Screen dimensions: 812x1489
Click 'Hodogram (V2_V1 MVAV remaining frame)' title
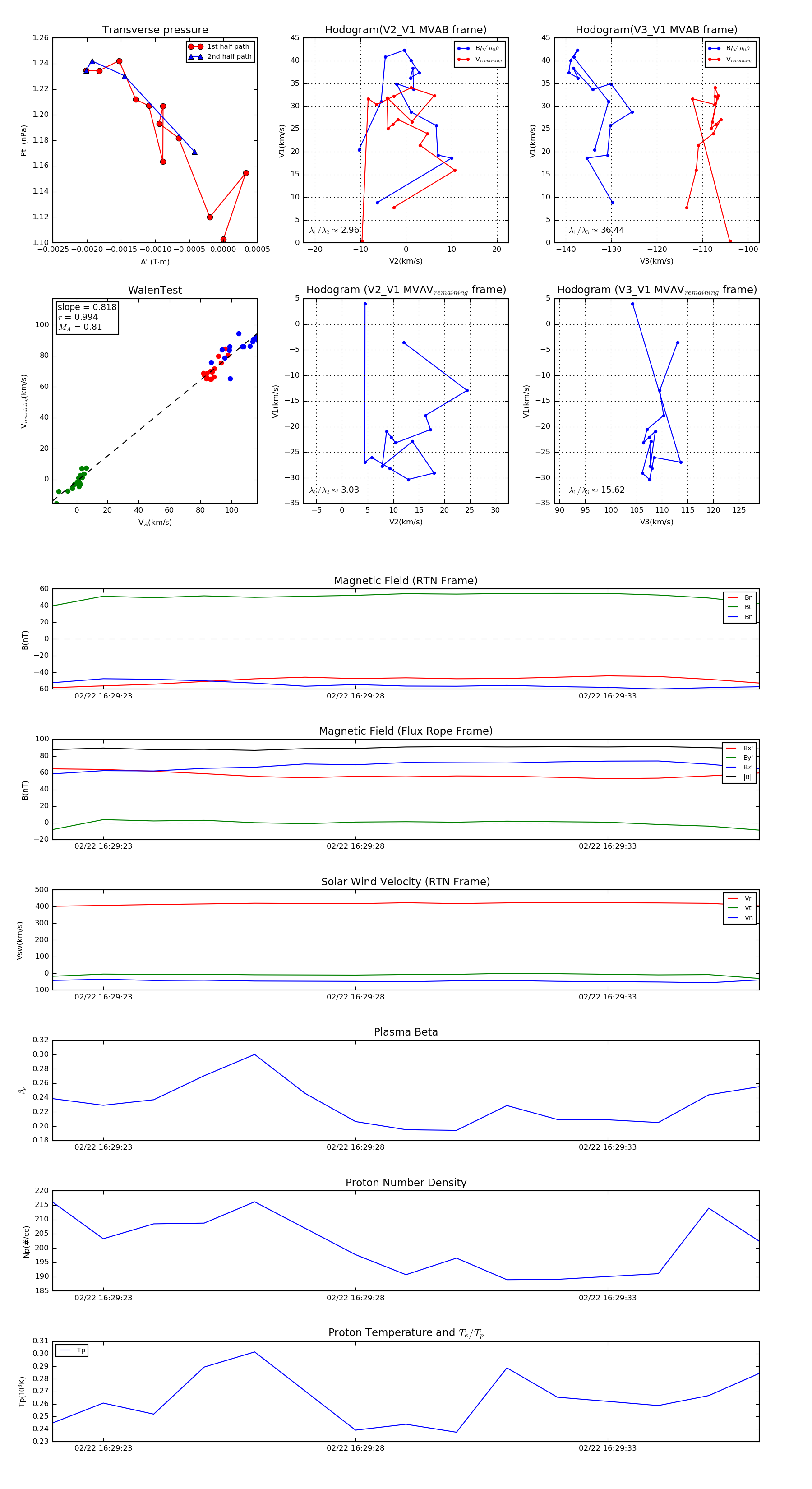(x=406, y=290)
